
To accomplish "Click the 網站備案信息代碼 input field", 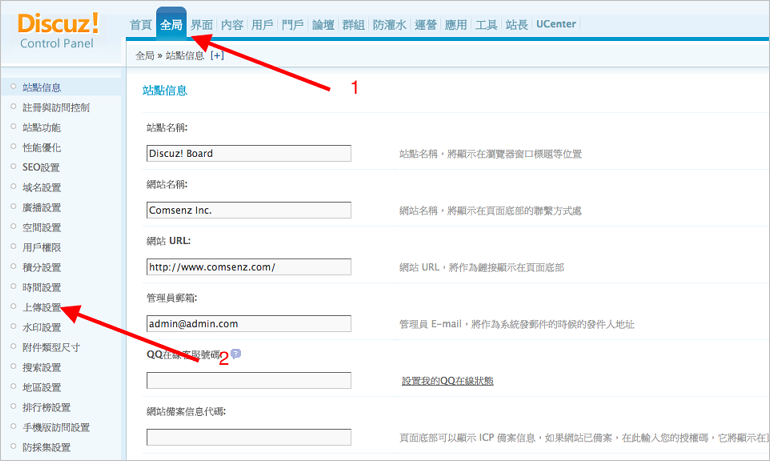I will pos(249,437).
